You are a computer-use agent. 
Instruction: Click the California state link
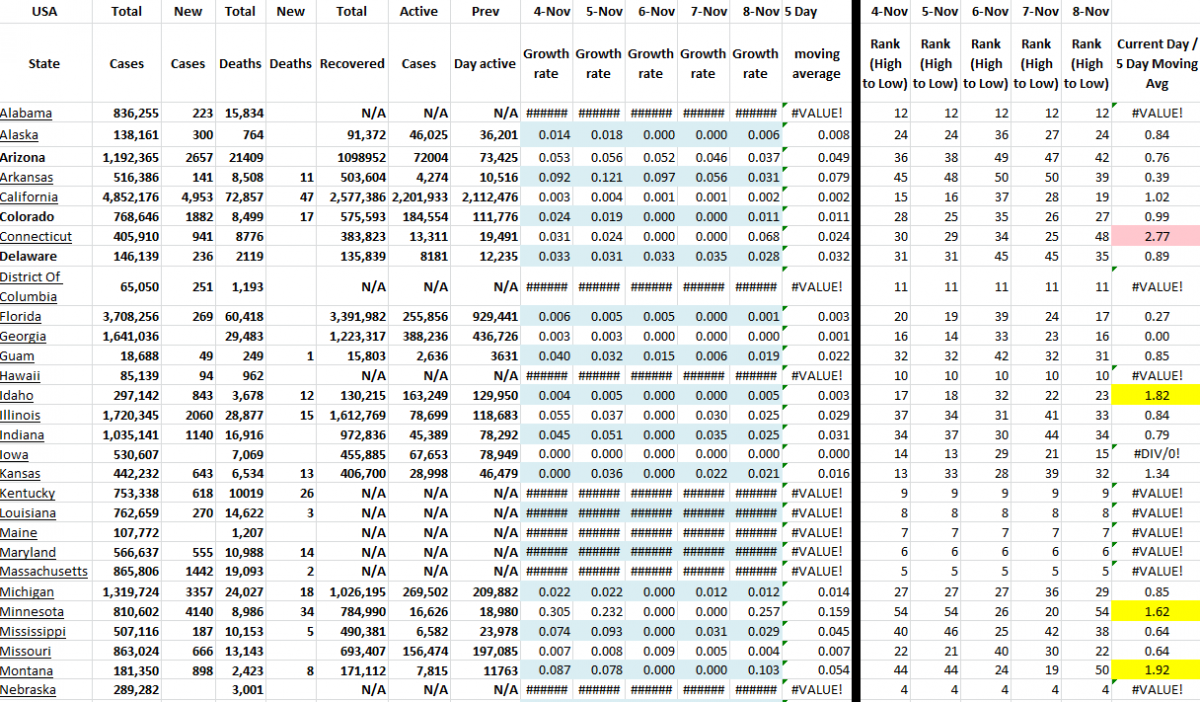[x=29, y=197]
